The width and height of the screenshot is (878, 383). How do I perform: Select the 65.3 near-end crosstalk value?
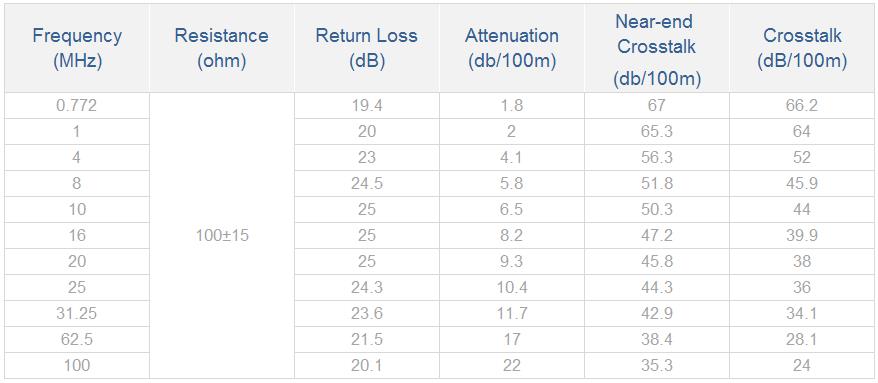(x=657, y=132)
